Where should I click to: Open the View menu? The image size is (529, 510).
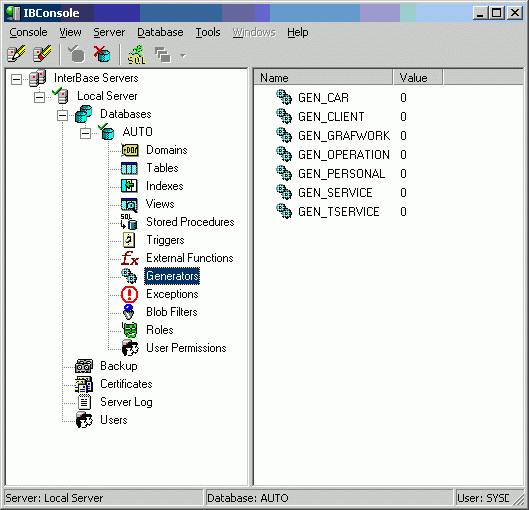click(70, 32)
